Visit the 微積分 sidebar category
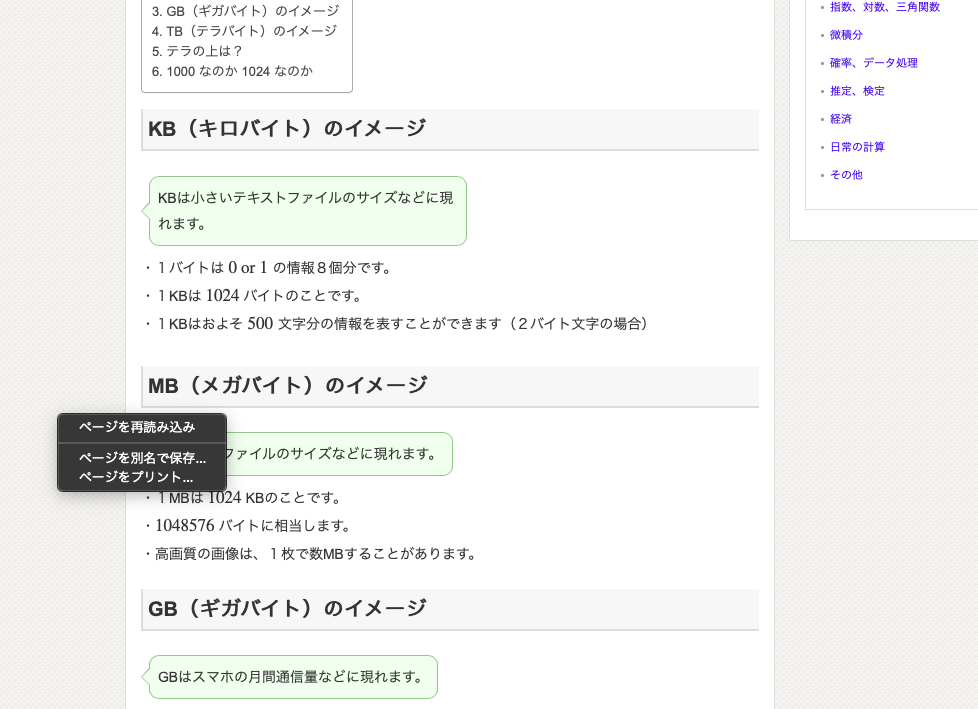This screenshot has height=709, width=978. (846, 35)
